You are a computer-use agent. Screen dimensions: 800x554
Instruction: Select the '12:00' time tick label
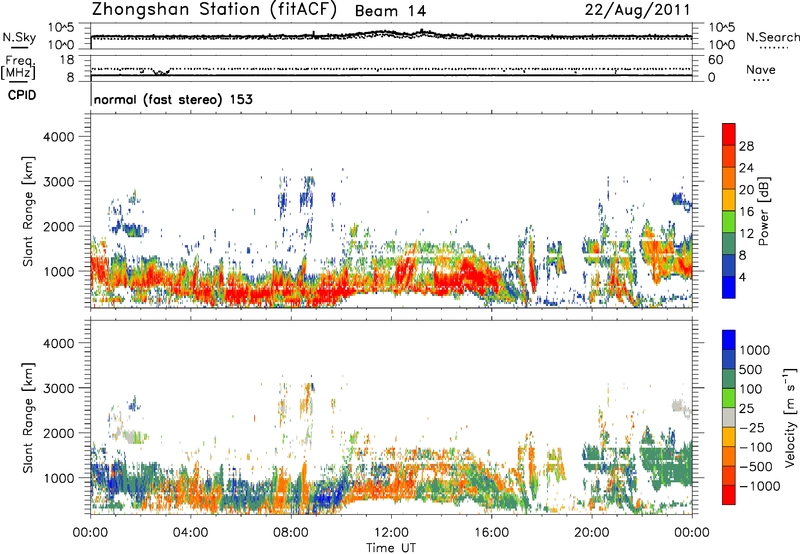click(x=391, y=533)
